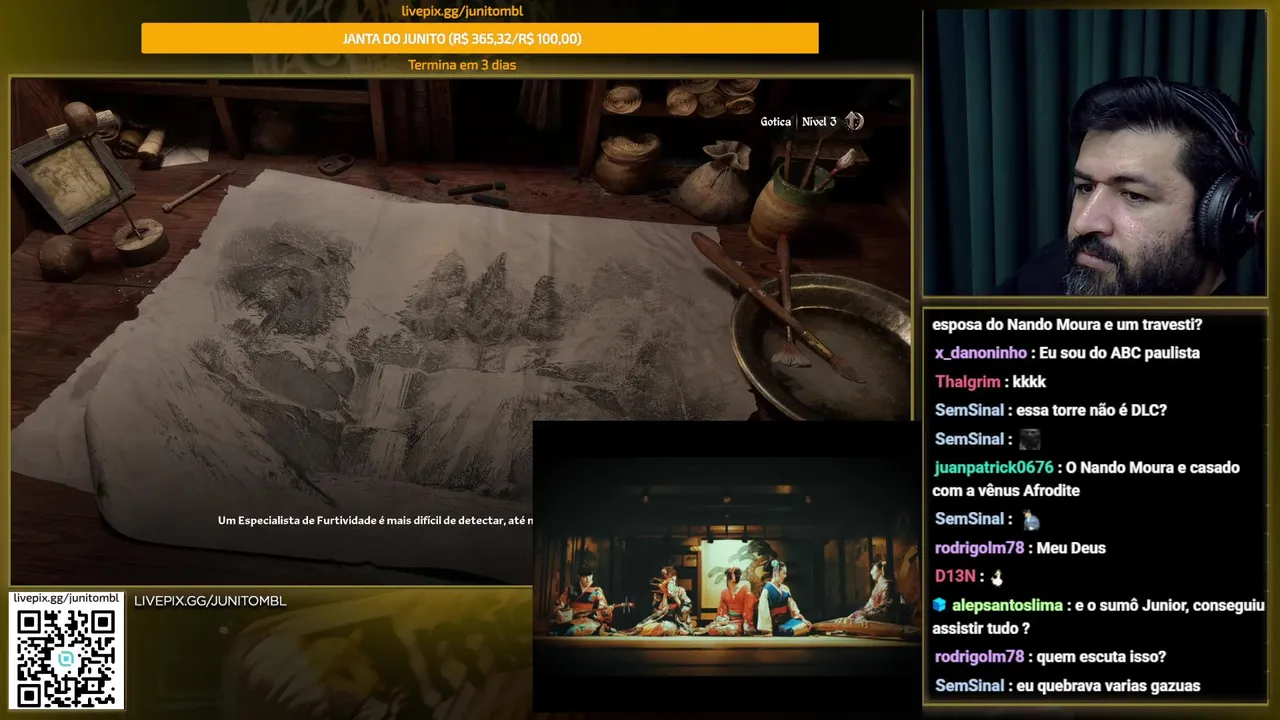Click the emblem icon beside Nível 3
Viewport: 1280px width, 720px height.
pyautogui.click(x=853, y=121)
